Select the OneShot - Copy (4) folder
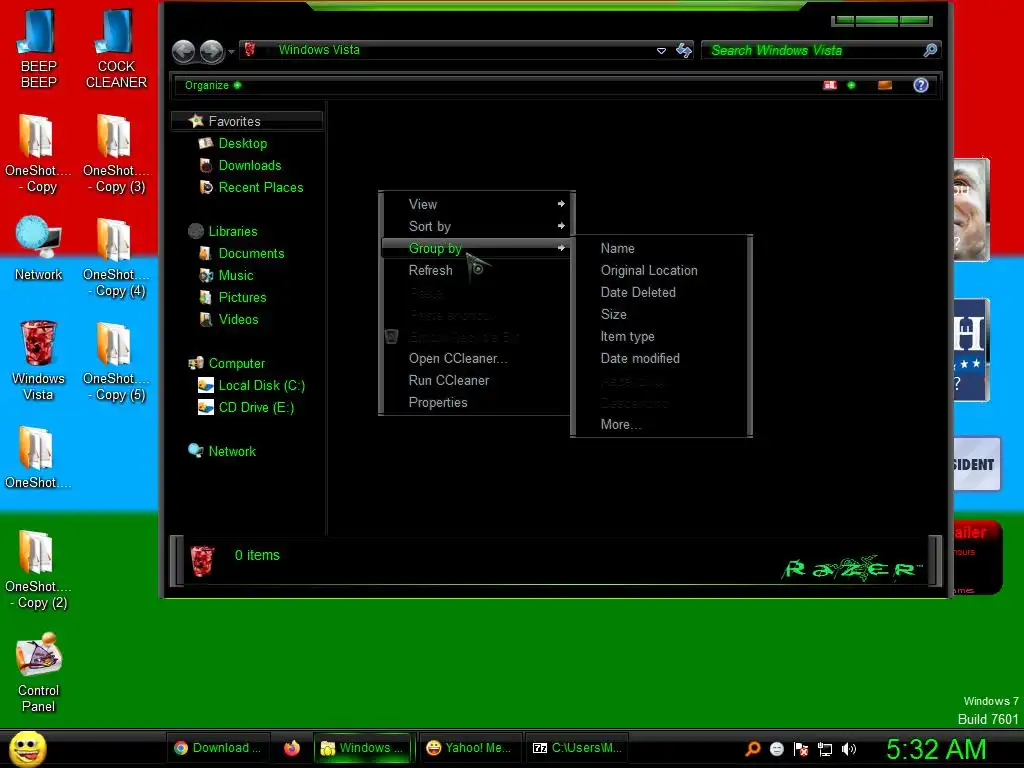 click(115, 257)
